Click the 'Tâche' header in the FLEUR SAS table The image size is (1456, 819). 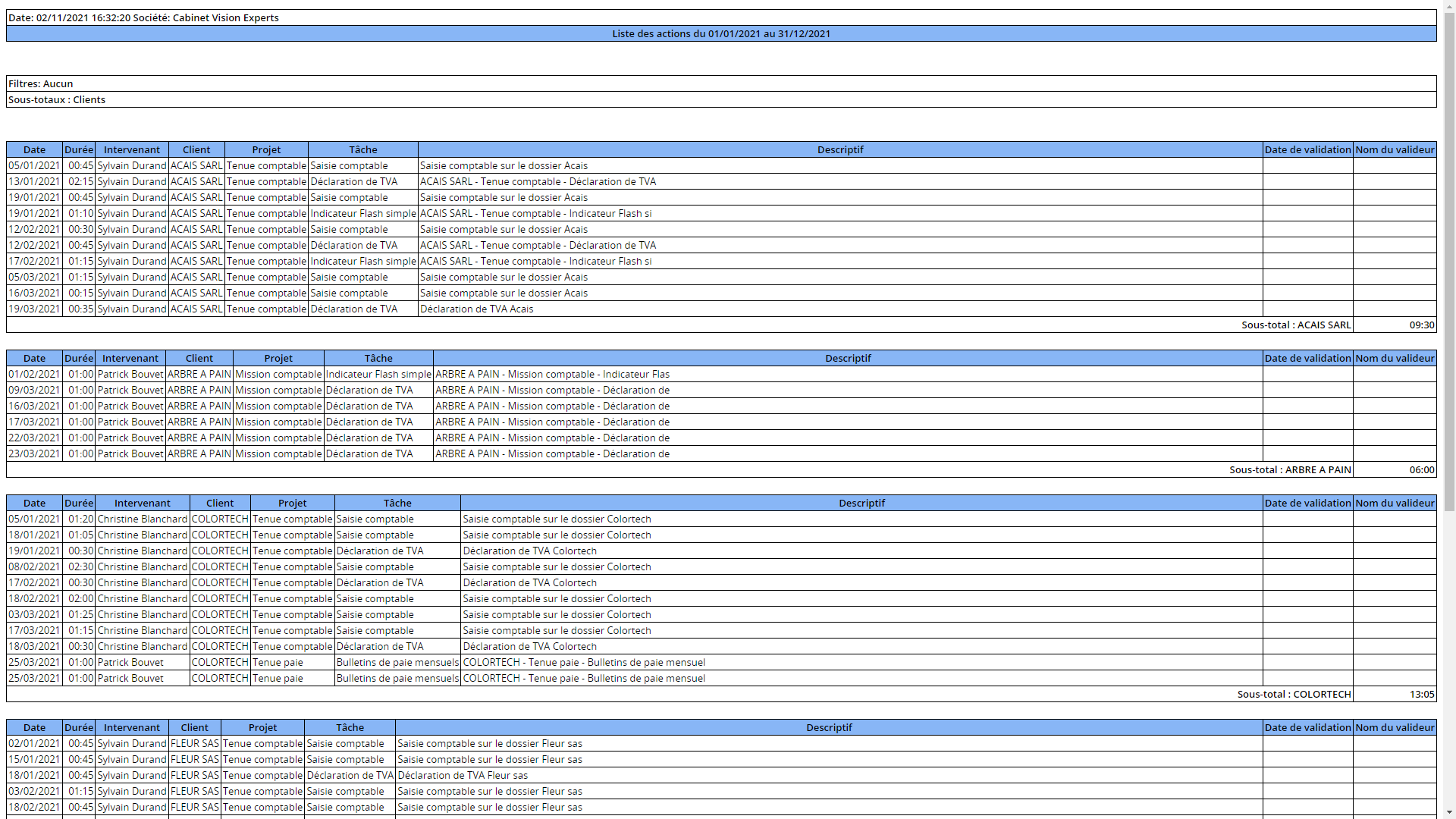click(x=350, y=727)
